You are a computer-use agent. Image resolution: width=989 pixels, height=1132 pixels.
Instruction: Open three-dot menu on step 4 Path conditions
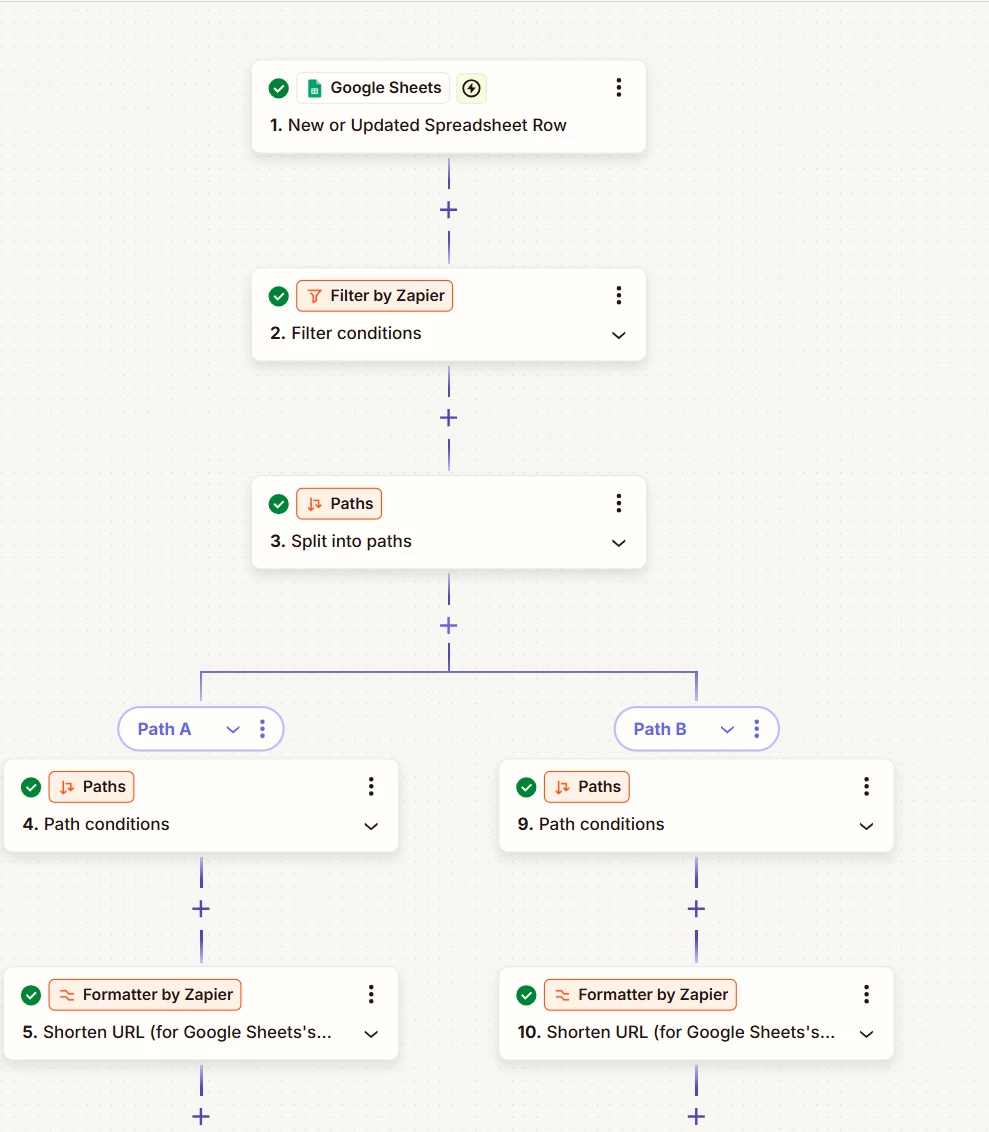(x=371, y=786)
